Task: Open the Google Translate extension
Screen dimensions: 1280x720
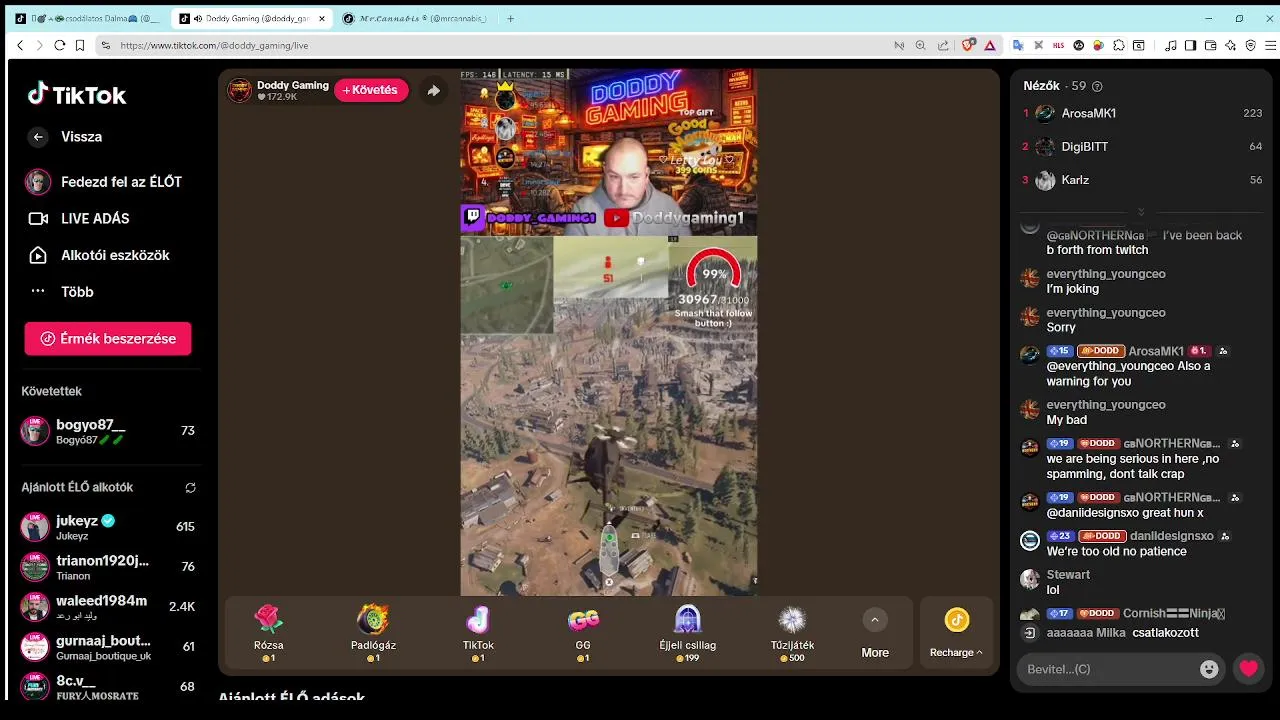Action: (1018, 45)
